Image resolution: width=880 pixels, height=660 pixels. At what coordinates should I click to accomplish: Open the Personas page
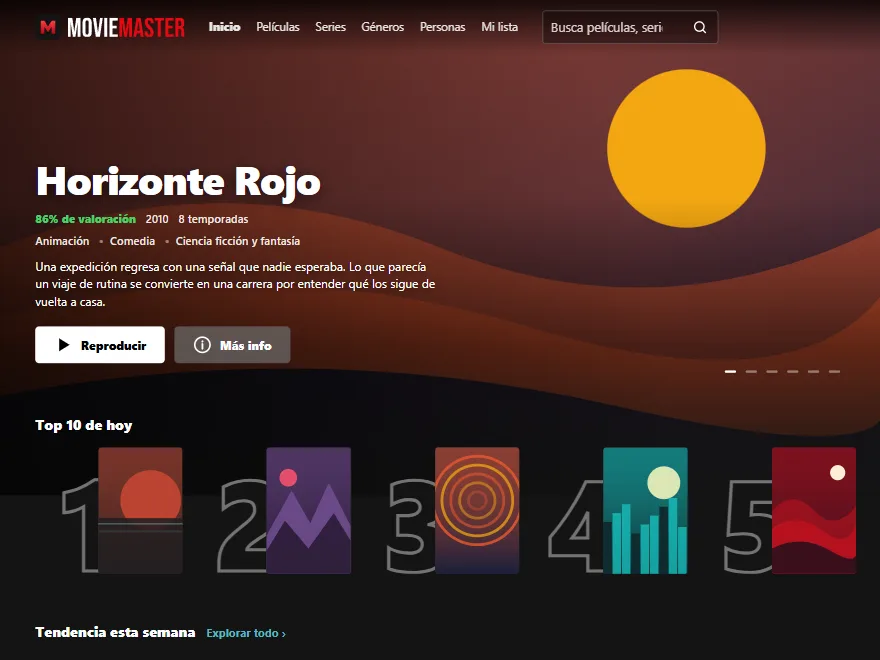click(x=443, y=27)
